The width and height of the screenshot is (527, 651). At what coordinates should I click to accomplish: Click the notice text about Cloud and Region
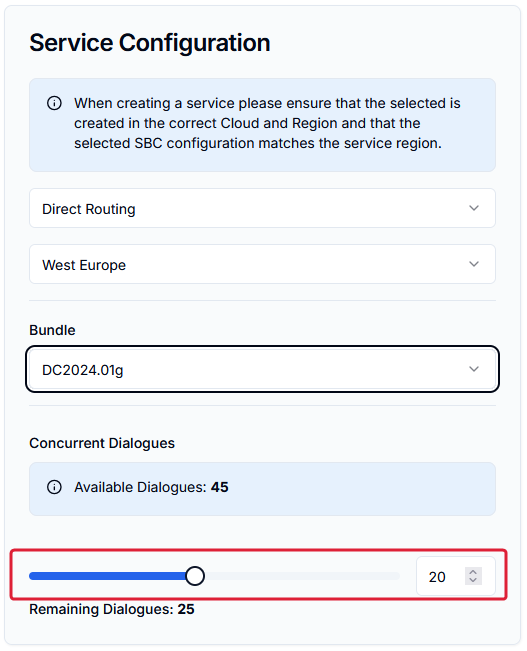click(x=267, y=123)
